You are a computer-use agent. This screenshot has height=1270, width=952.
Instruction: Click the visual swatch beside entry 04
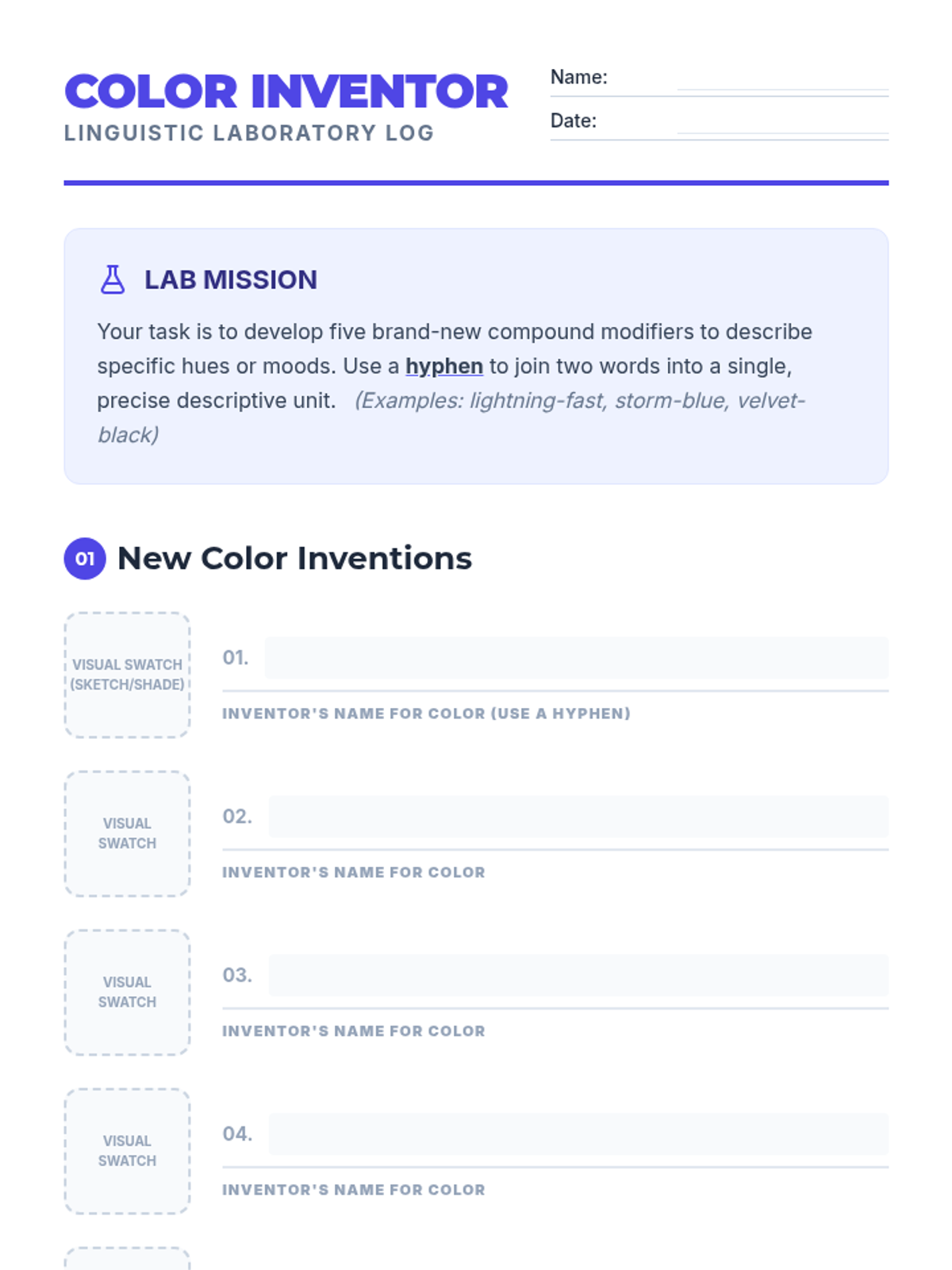tap(127, 1151)
